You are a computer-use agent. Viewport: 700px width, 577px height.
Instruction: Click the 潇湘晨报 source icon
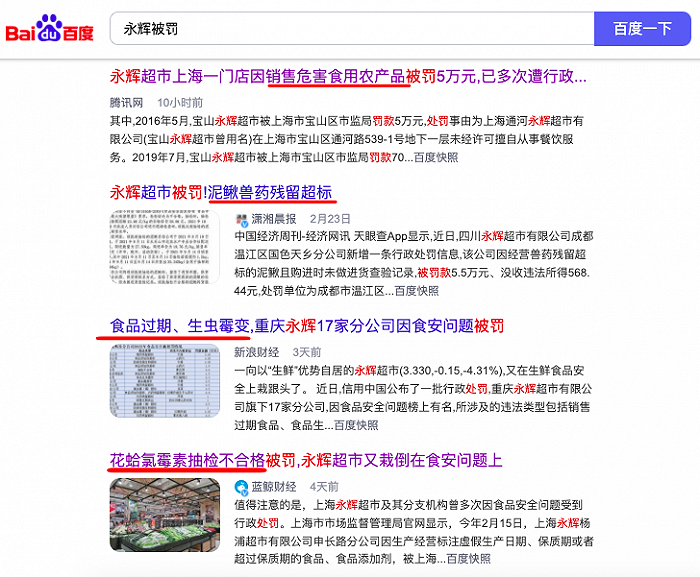(242, 220)
